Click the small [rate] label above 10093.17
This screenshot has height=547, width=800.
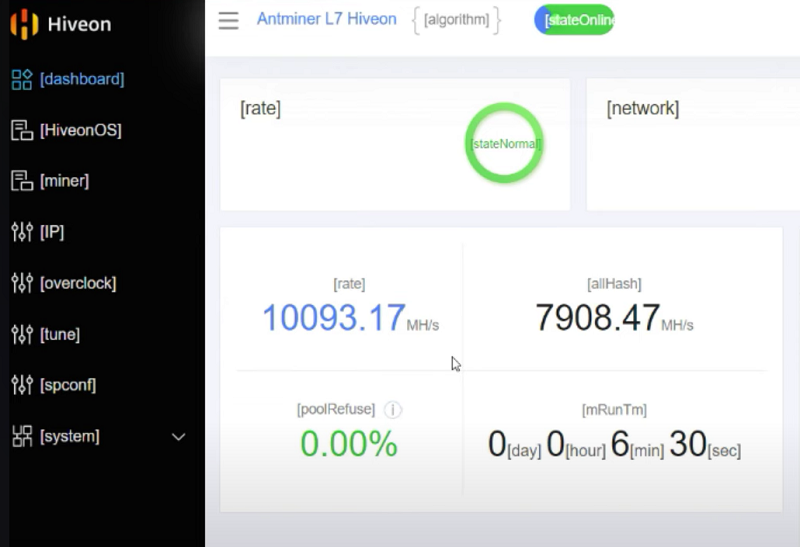349,284
